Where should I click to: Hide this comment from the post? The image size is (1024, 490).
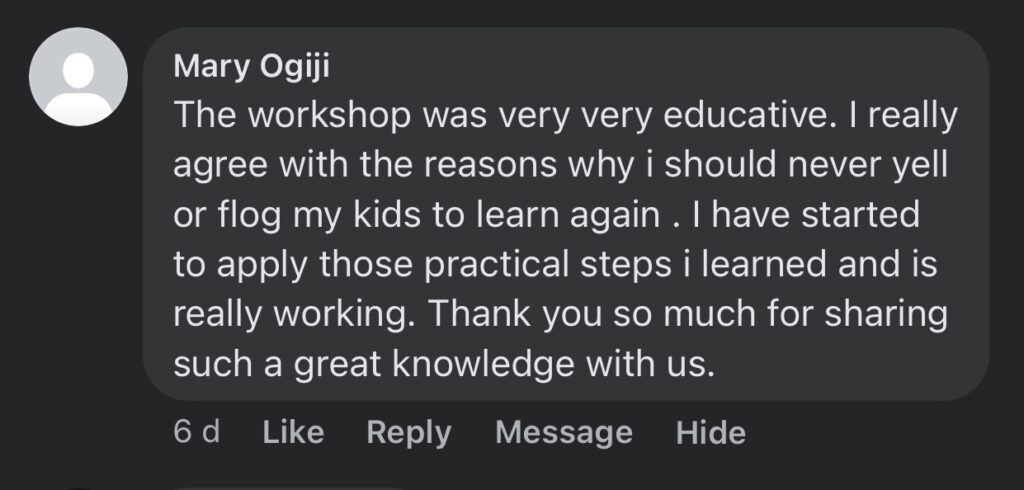click(x=710, y=432)
